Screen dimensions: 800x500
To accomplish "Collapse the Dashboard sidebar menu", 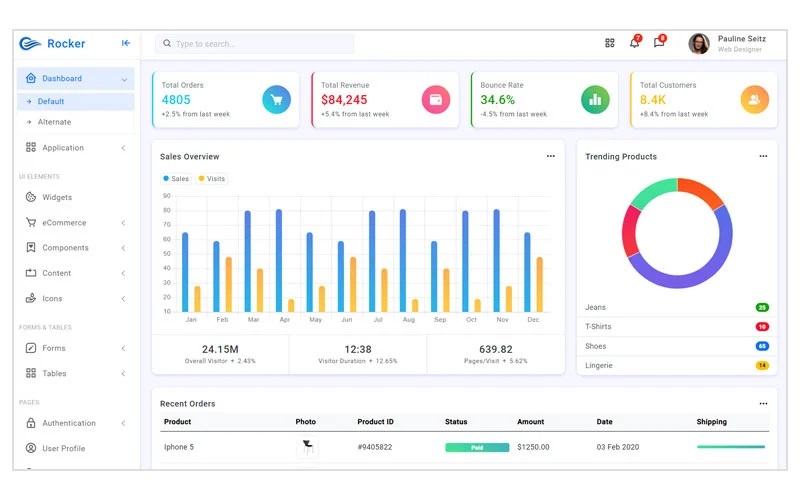I will click(75, 79).
